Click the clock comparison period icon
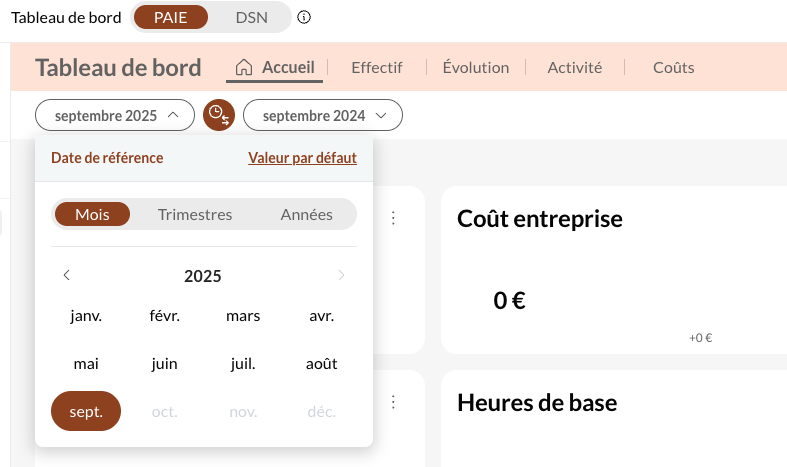 pyautogui.click(x=218, y=116)
